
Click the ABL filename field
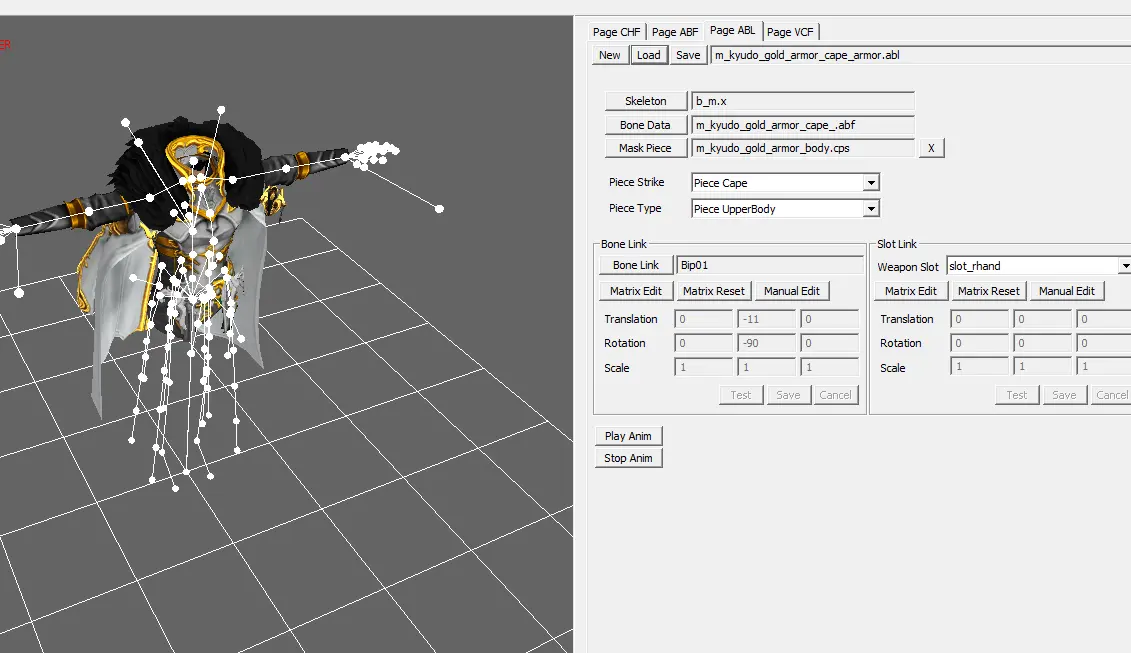920,55
